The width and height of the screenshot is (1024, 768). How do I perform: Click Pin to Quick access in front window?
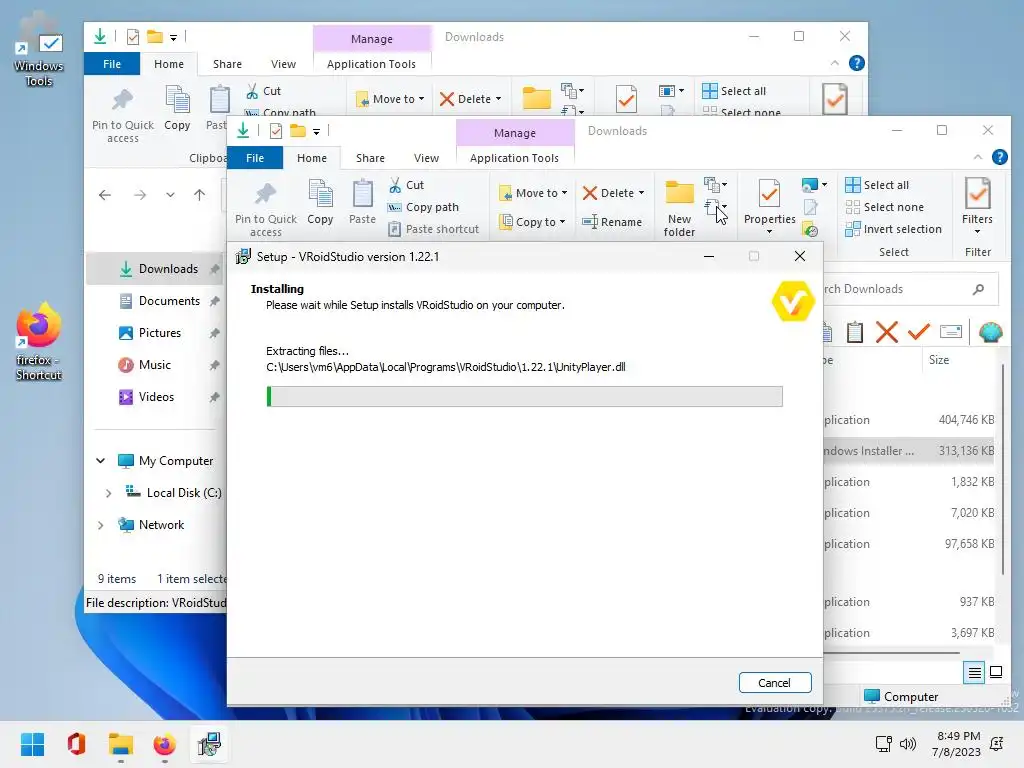[x=265, y=208]
